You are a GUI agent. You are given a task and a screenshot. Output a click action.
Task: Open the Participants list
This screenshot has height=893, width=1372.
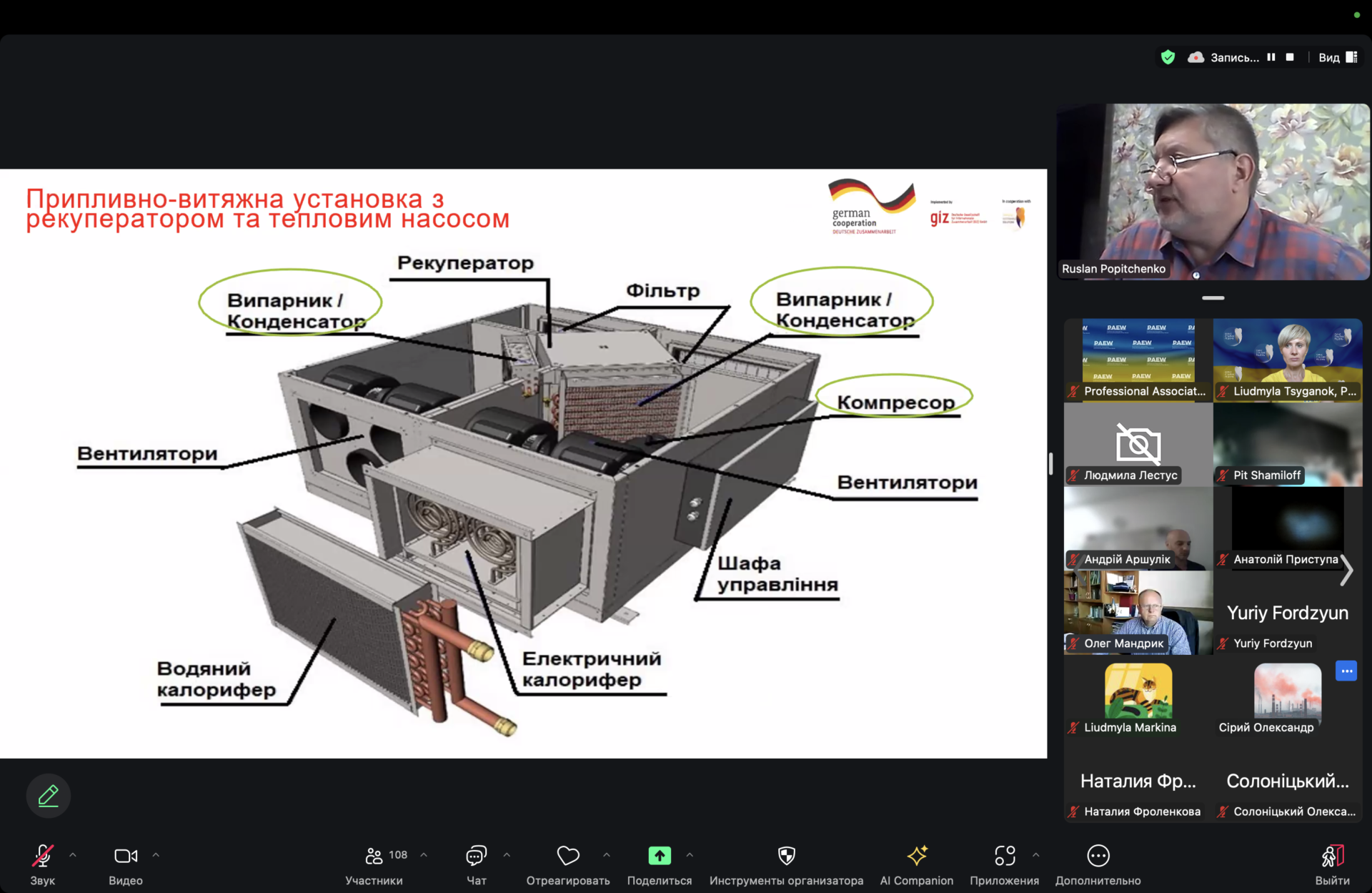[x=374, y=856]
